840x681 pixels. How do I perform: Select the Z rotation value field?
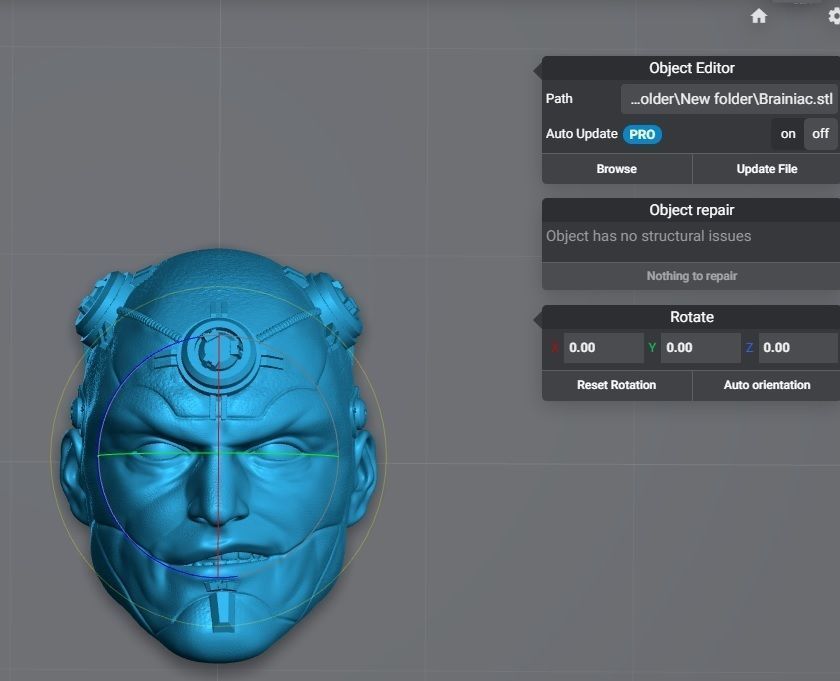click(798, 348)
